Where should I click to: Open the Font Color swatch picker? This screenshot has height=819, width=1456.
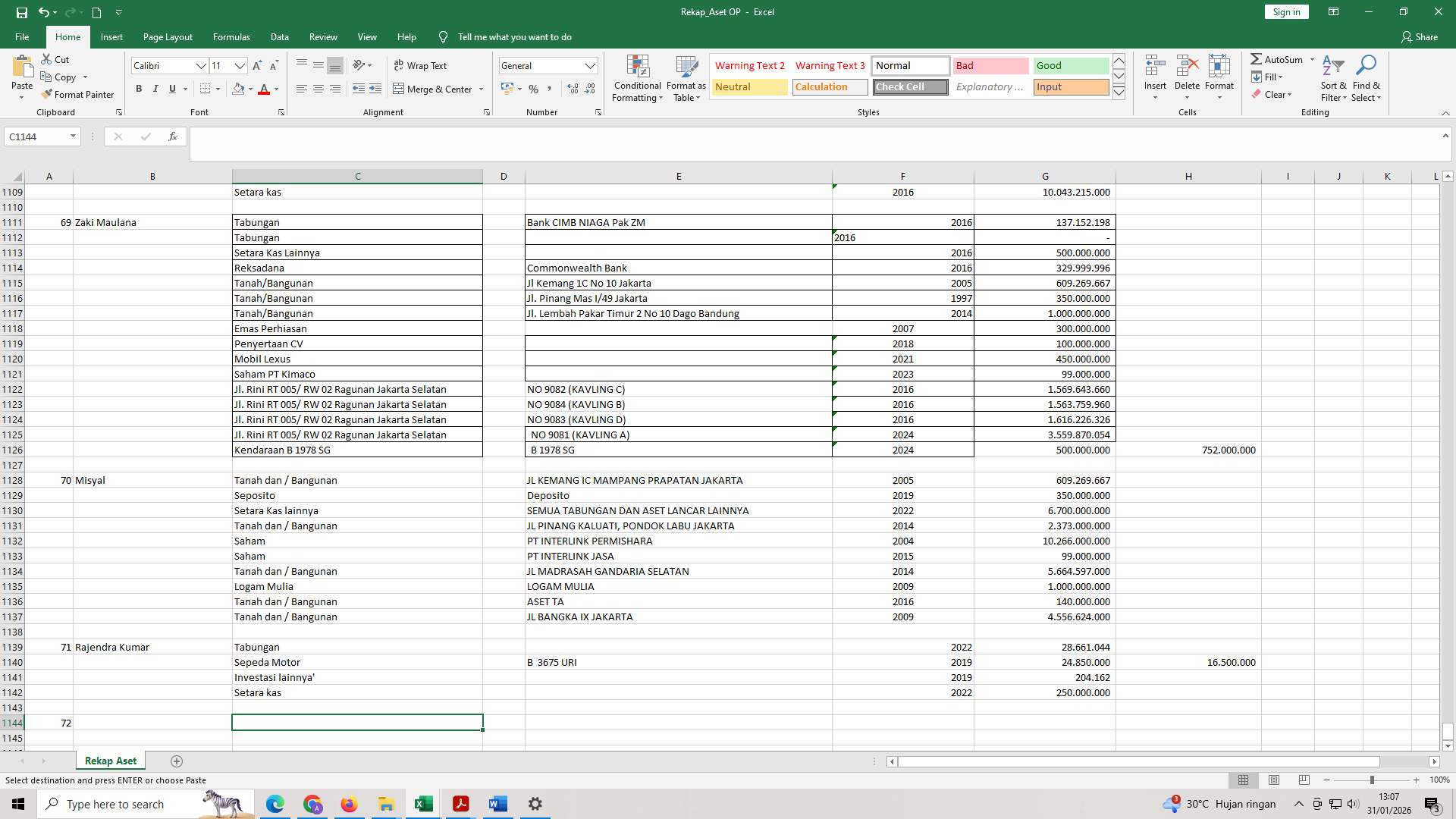pyautogui.click(x=264, y=89)
